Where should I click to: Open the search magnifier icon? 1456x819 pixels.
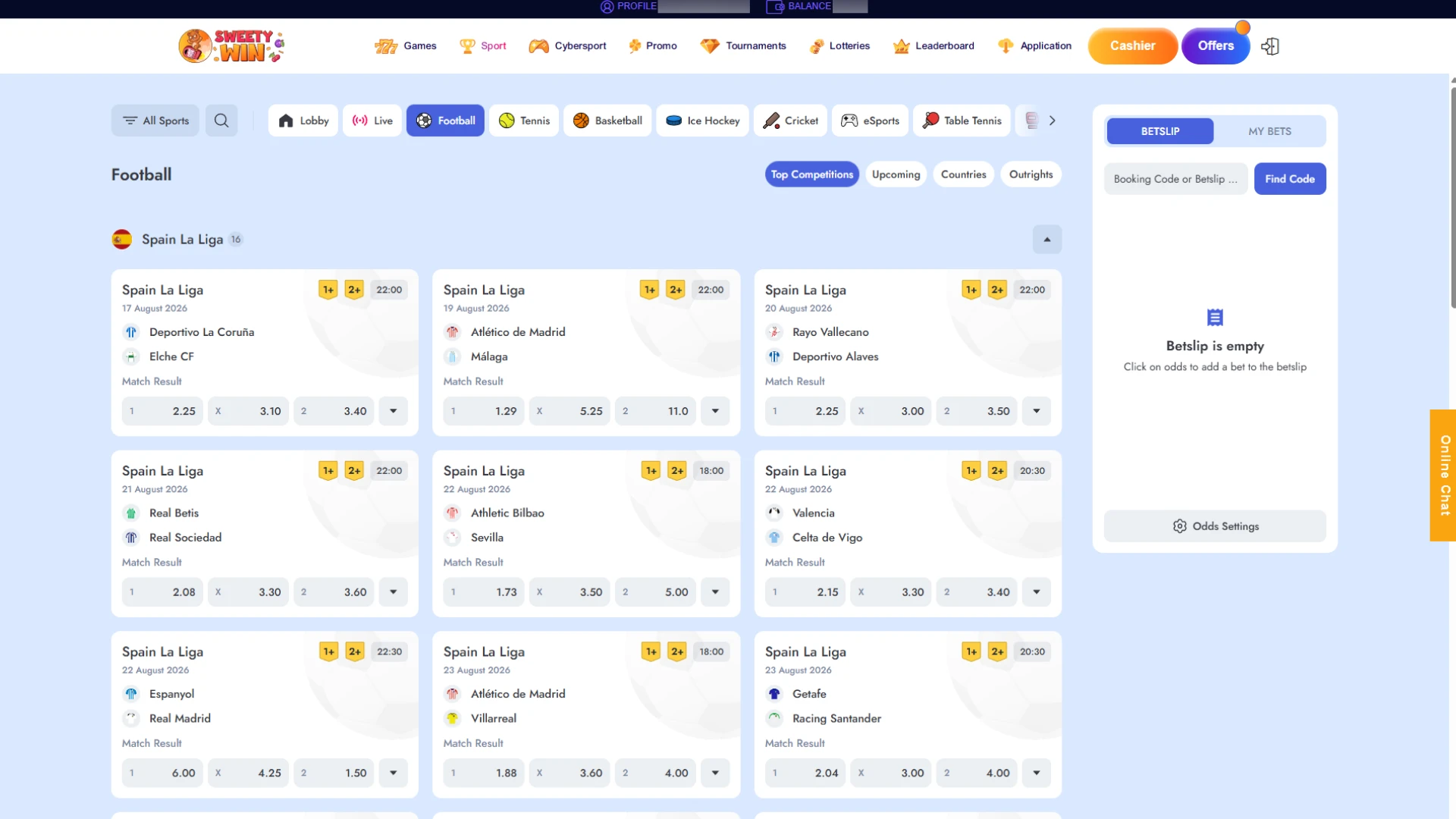pos(221,121)
